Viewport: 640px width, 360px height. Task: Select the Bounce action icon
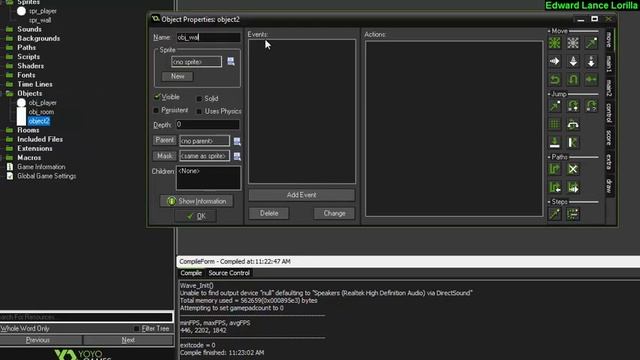[573, 142]
